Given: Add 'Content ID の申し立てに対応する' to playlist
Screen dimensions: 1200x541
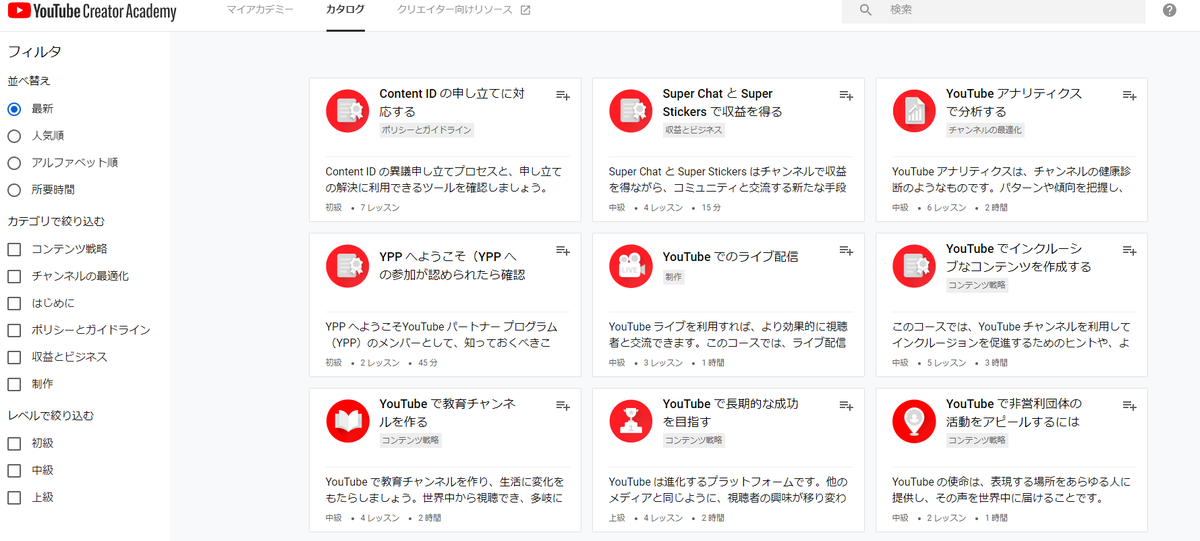Looking at the screenshot, I should point(563,95).
